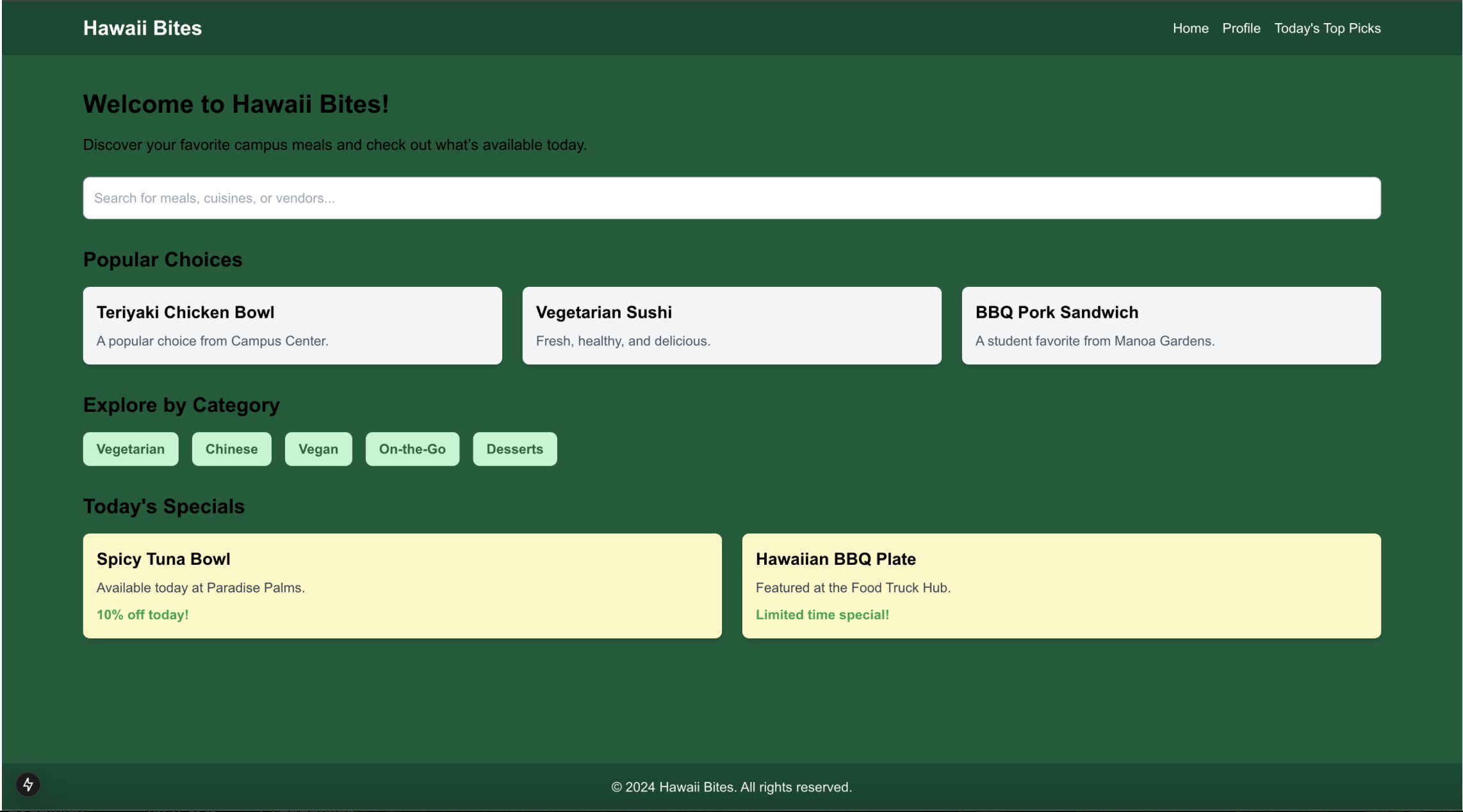This screenshot has width=1463, height=812.
Task: Filter meals by Vegetarian category
Action: tap(131, 449)
